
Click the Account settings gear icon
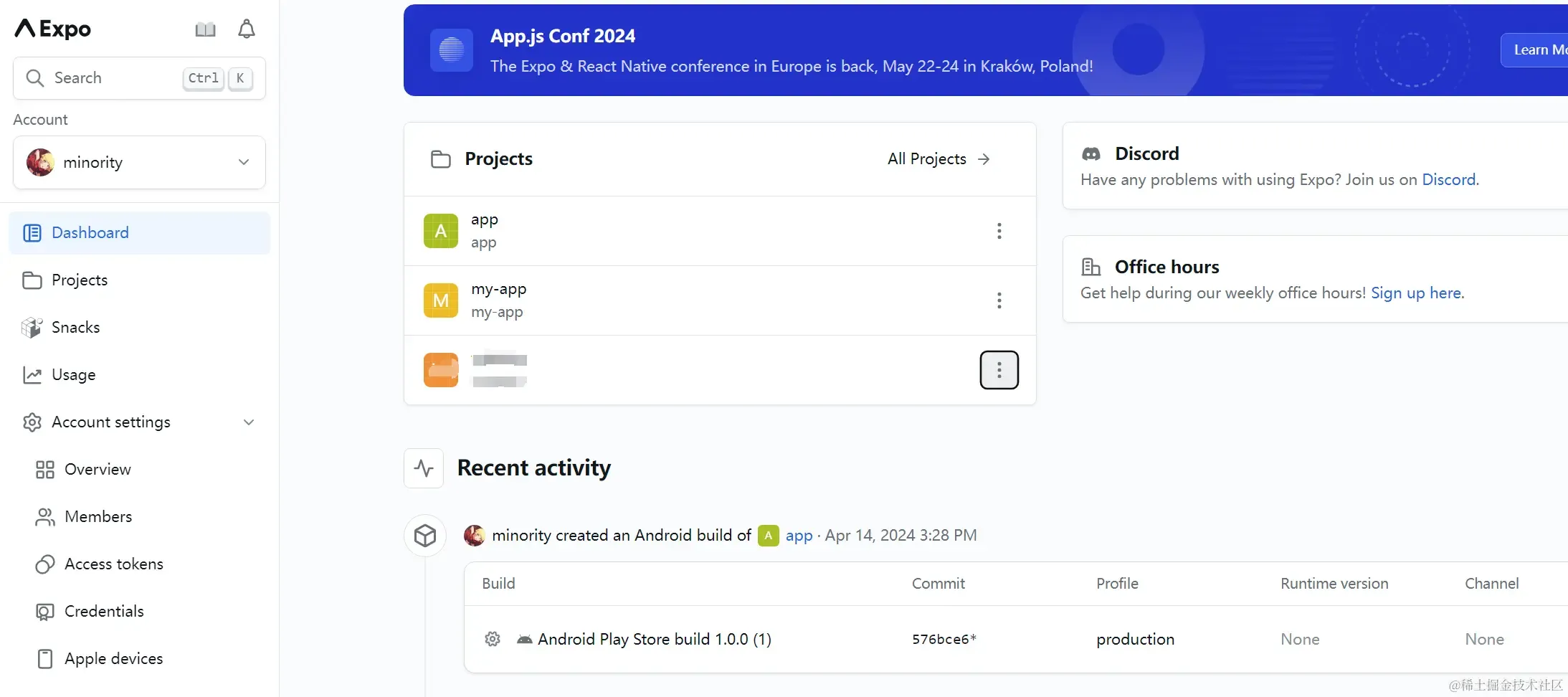(x=32, y=422)
